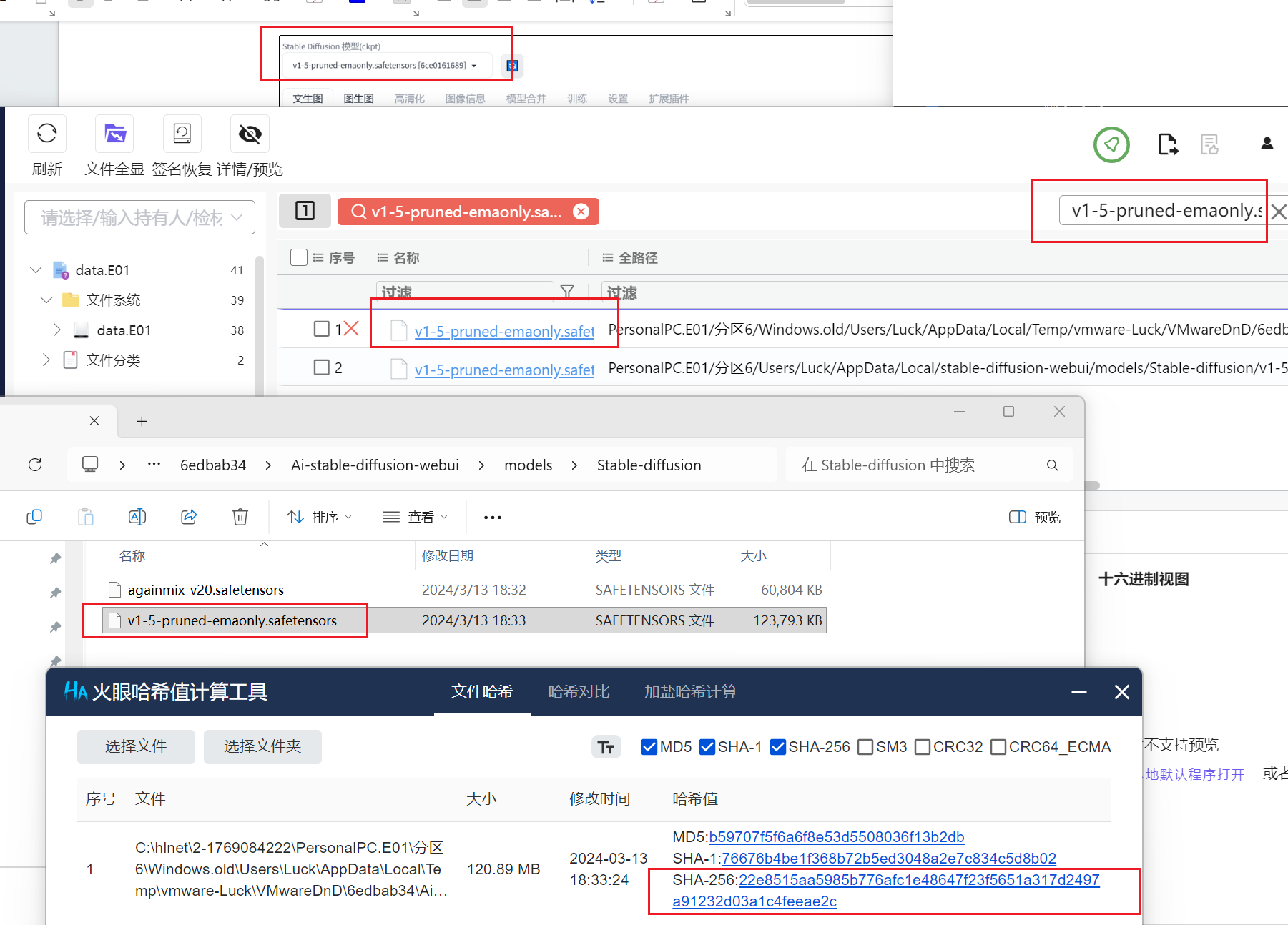This screenshot has height=925, width=1288.
Task: Click the 文件全显 folder icon
Action: coord(114,134)
